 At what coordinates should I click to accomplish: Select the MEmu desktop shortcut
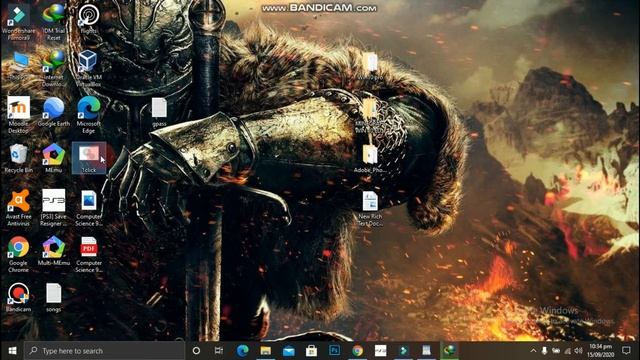click(x=53, y=158)
